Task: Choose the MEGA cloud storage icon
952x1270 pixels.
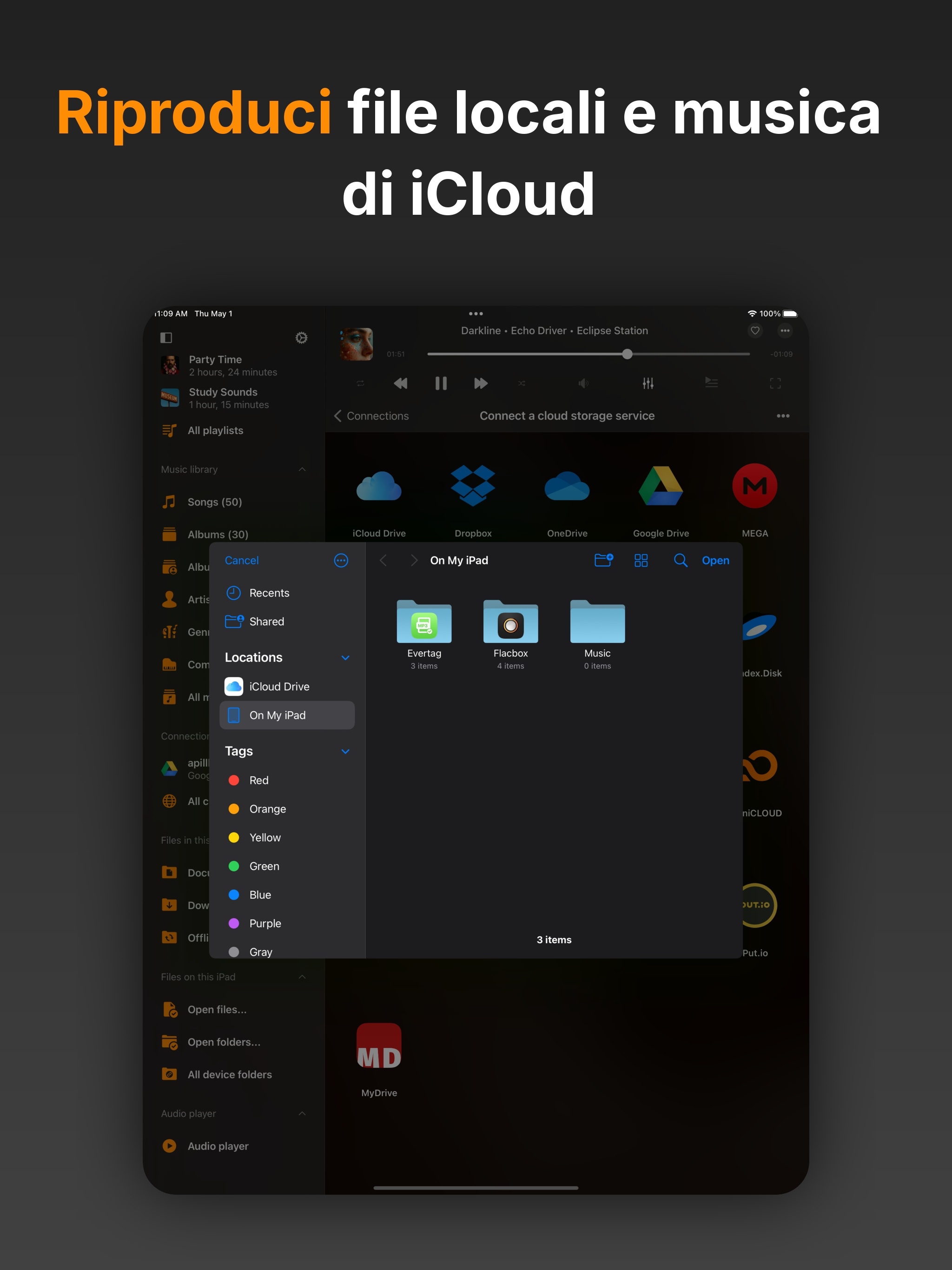Action: point(754,486)
